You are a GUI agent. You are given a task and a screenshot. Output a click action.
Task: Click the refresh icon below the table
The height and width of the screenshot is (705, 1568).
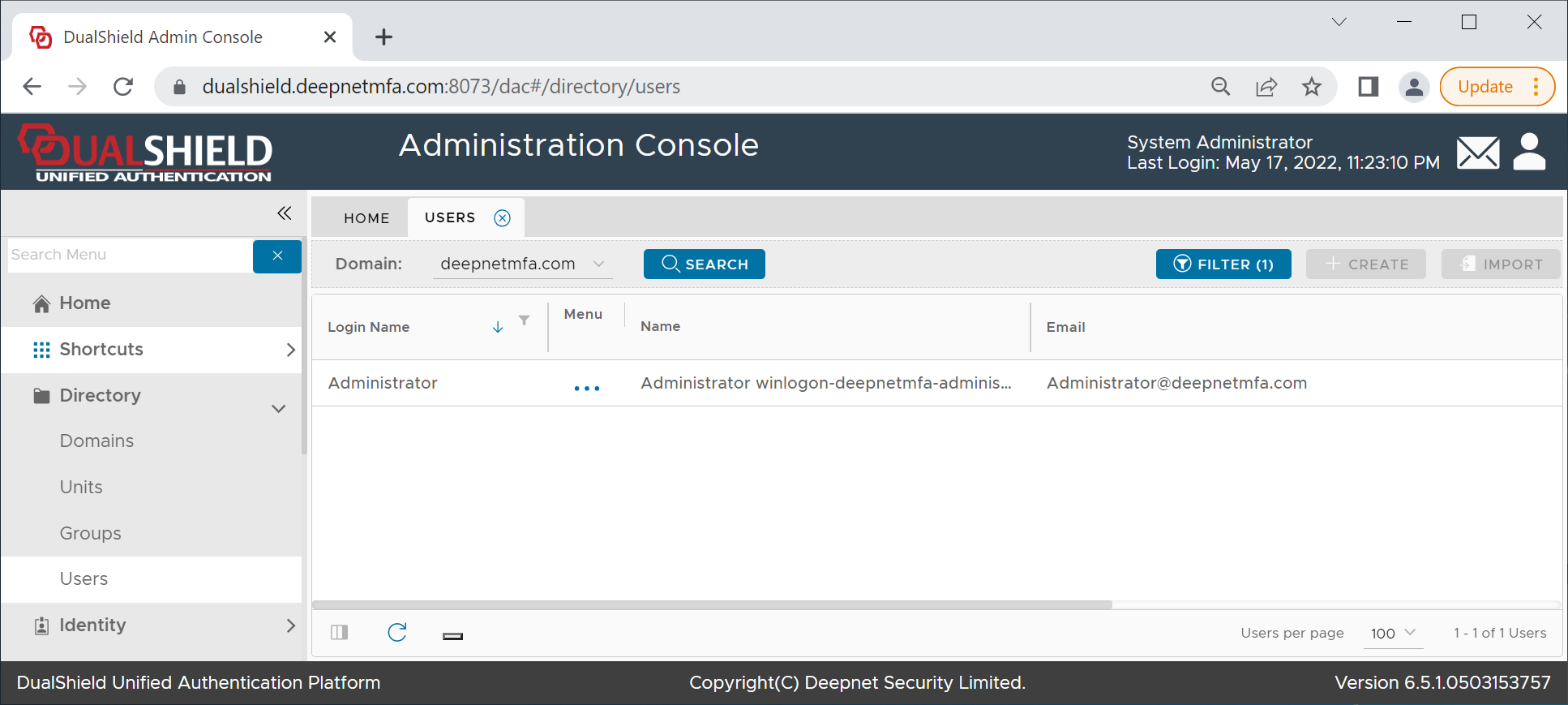[x=396, y=633]
